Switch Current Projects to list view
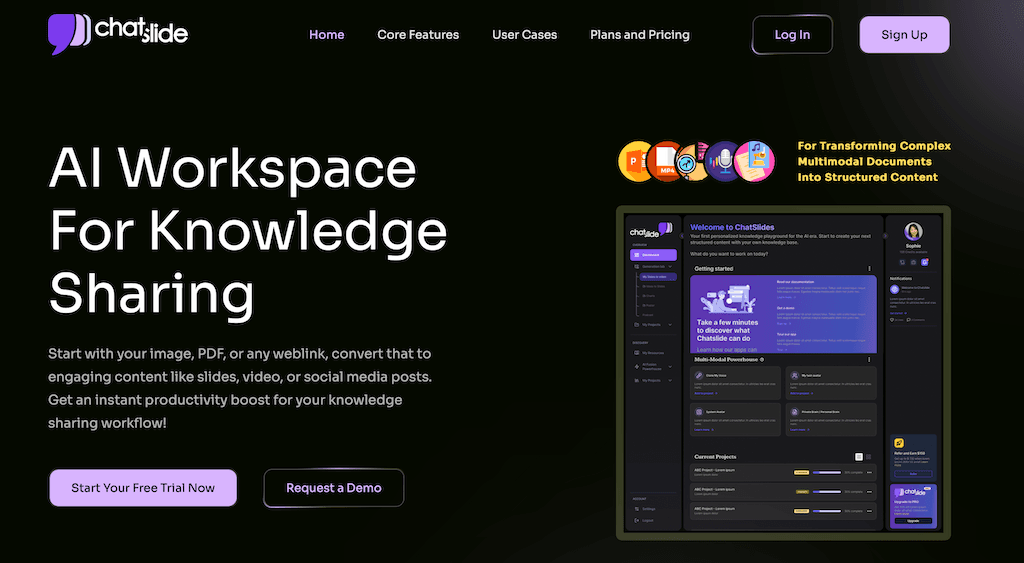The image size is (1024, 563). click(x=859, y=456)
